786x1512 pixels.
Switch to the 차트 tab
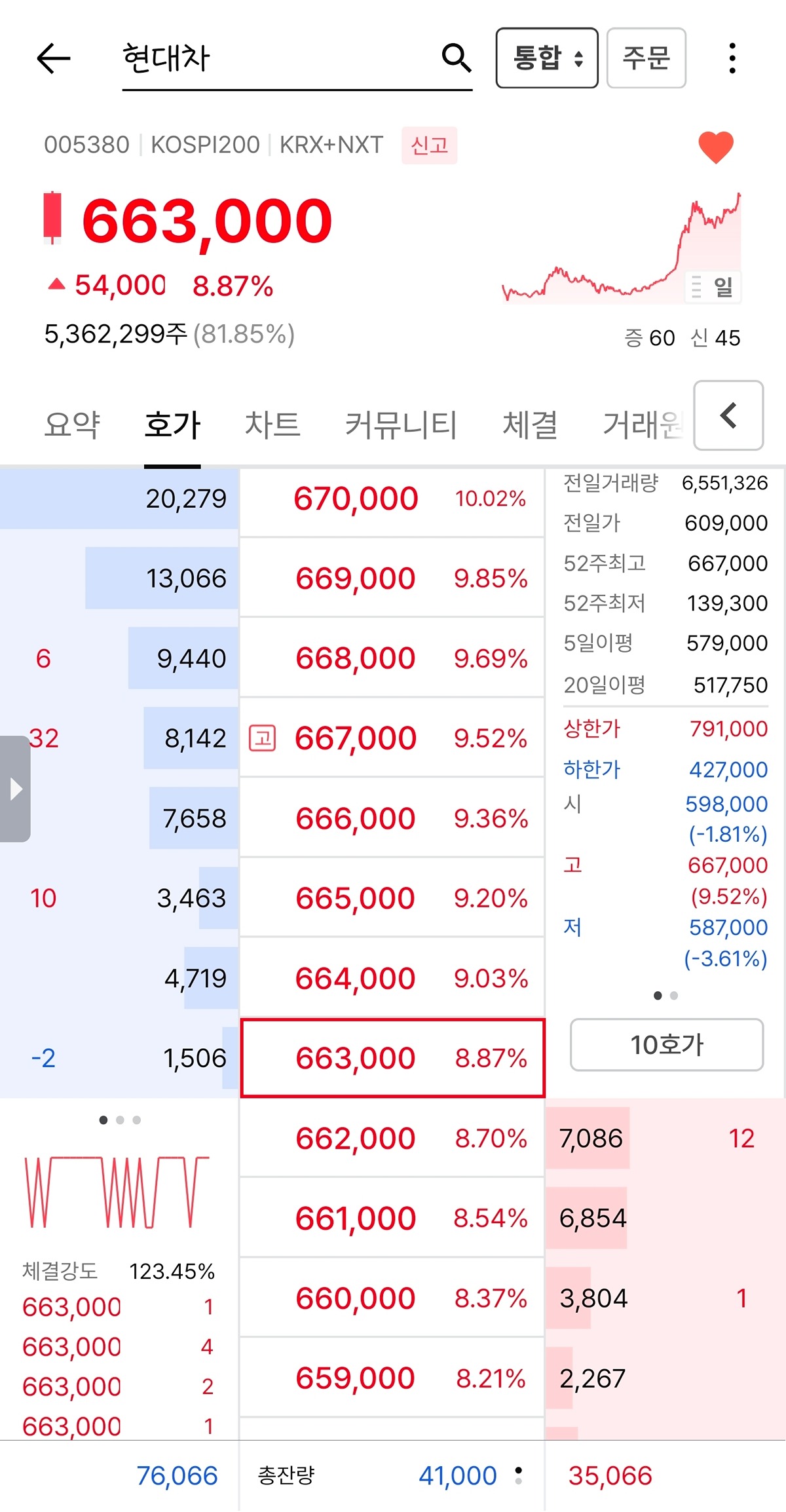tap(272, 425)
